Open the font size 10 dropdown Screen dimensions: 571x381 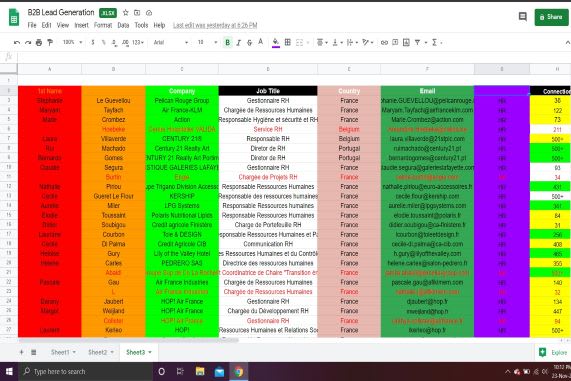(x=207, y=43)
